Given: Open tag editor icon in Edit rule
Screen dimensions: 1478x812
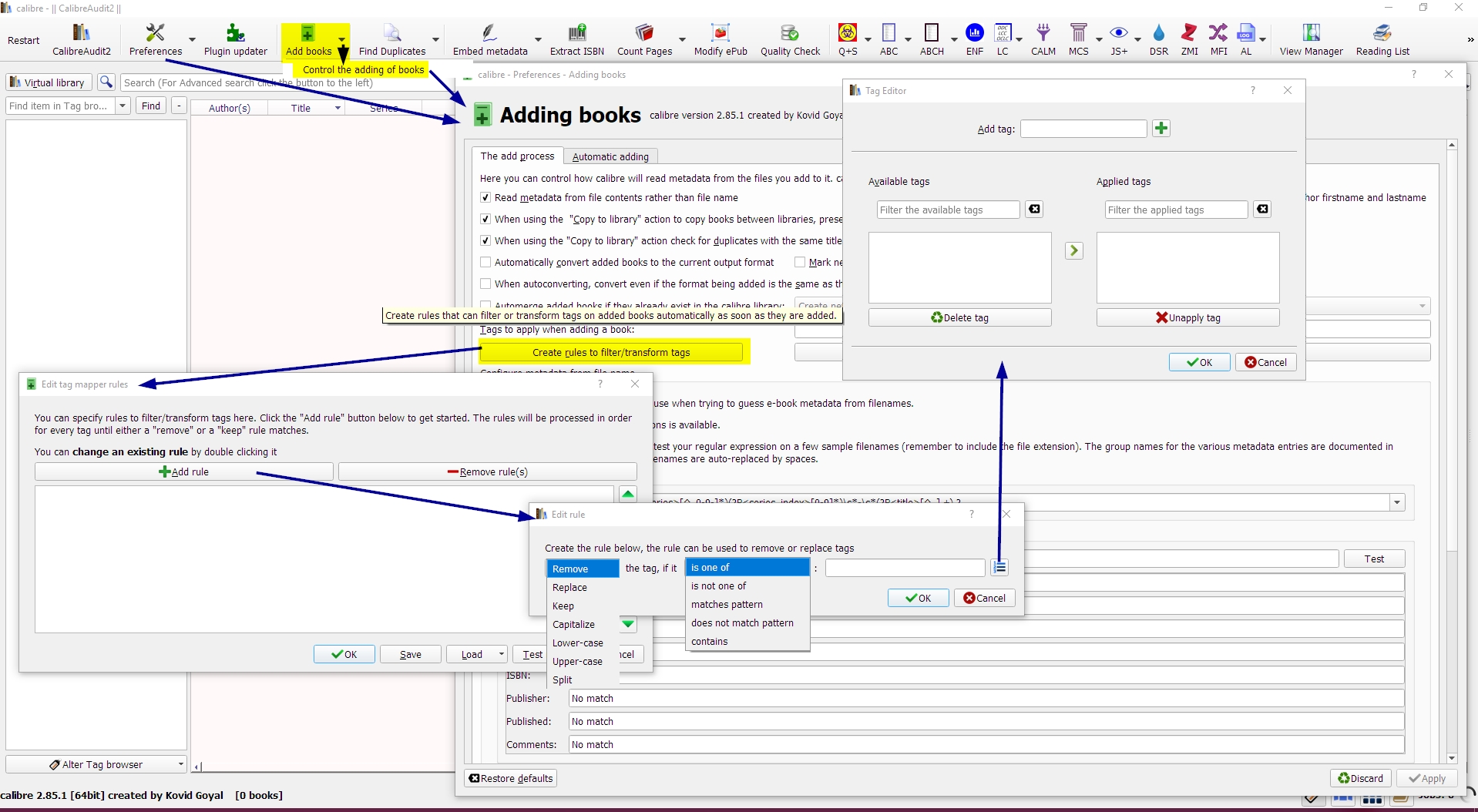Looking at the screenshot, I should (999, 568).
